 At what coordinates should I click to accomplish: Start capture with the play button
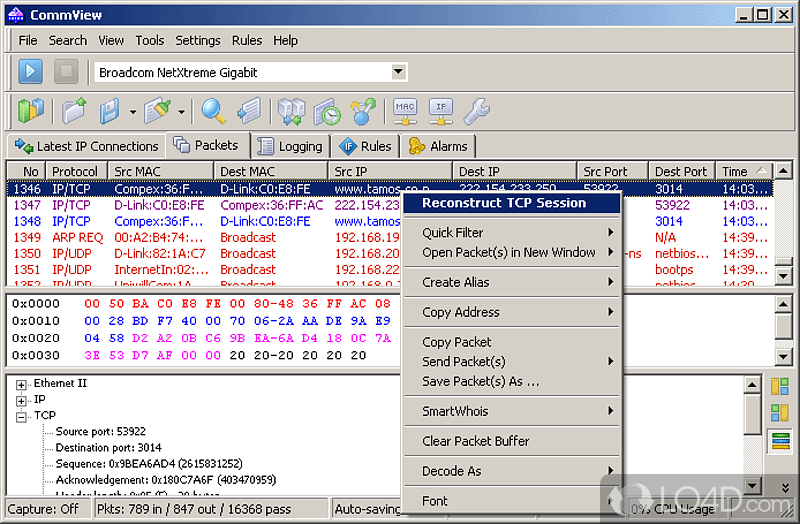pyautogui.click(x=31, y=72)
